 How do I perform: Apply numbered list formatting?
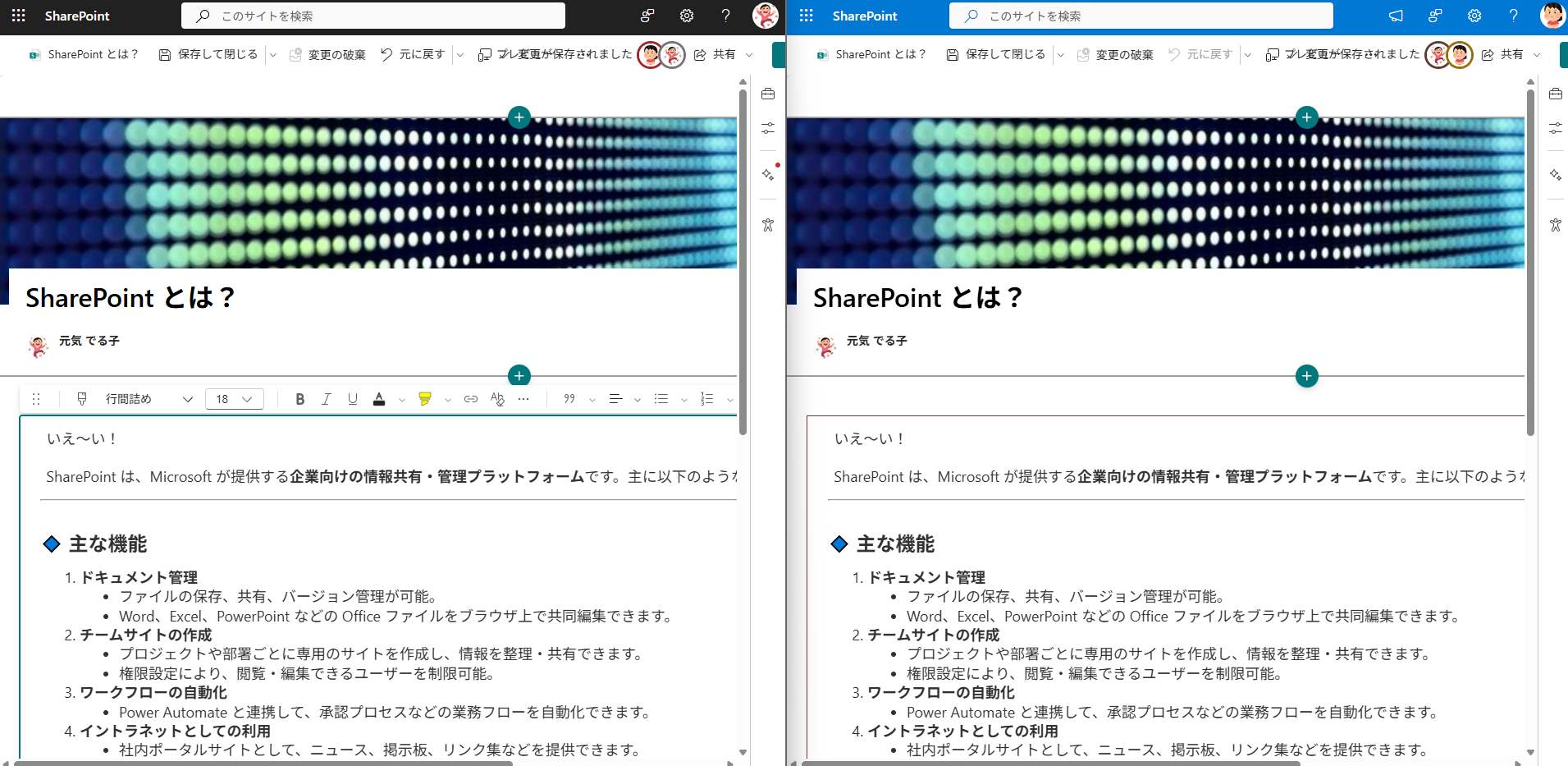pos(707,399)
